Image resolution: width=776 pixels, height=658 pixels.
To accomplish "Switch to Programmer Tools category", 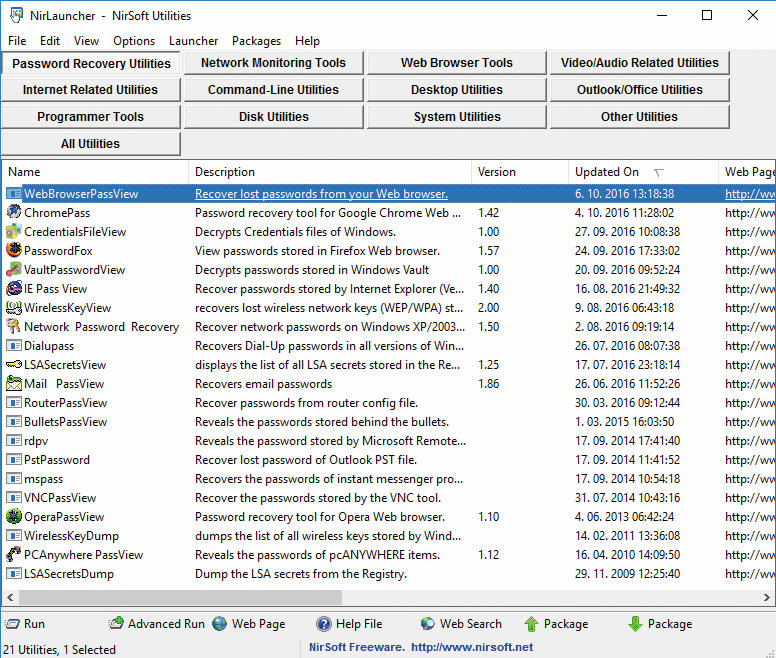I will [x=91, y=117].
